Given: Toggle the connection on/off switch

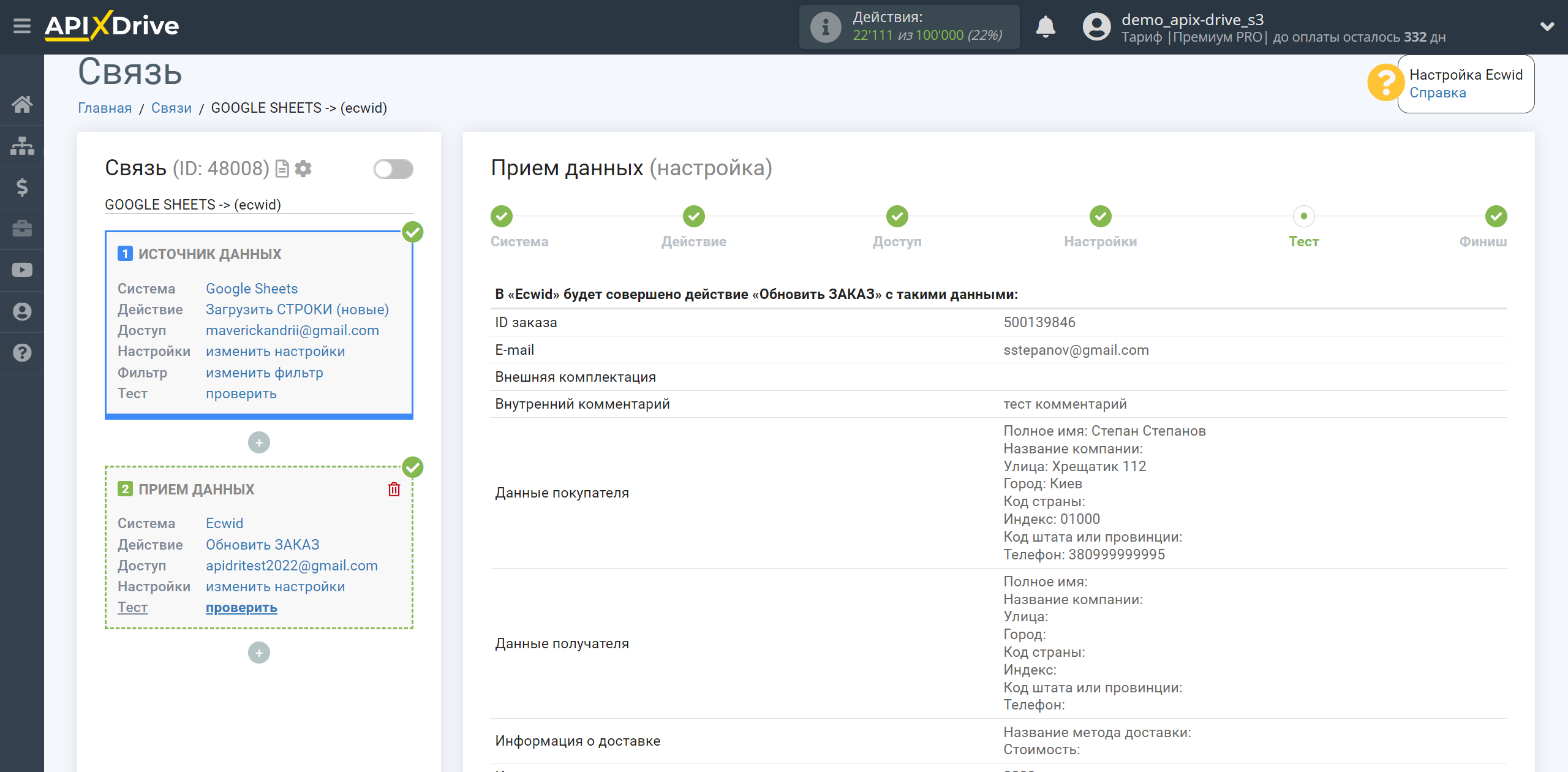Looking at the screenshot, I should click(x=393, y=168).
